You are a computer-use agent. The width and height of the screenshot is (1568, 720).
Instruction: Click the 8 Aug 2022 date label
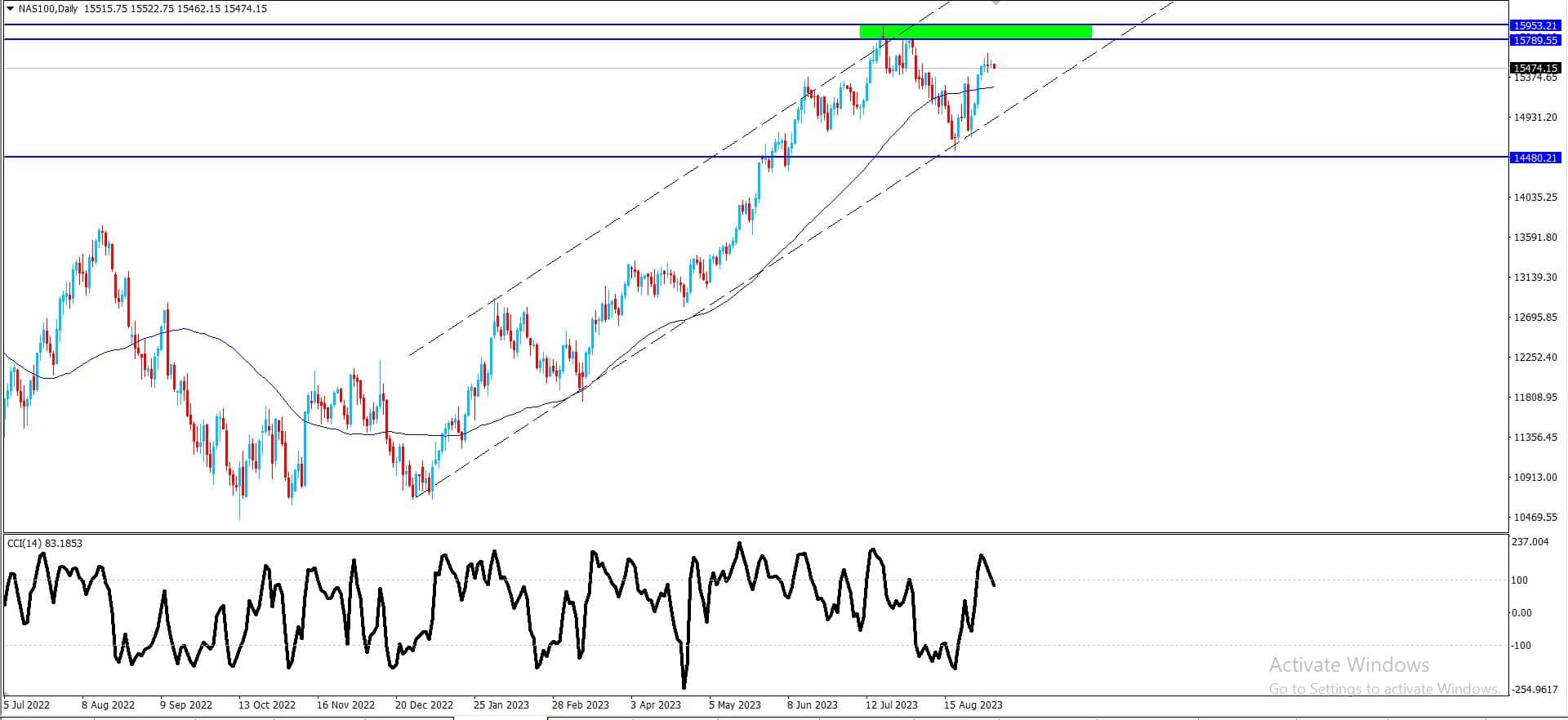(x=109, y=705)
